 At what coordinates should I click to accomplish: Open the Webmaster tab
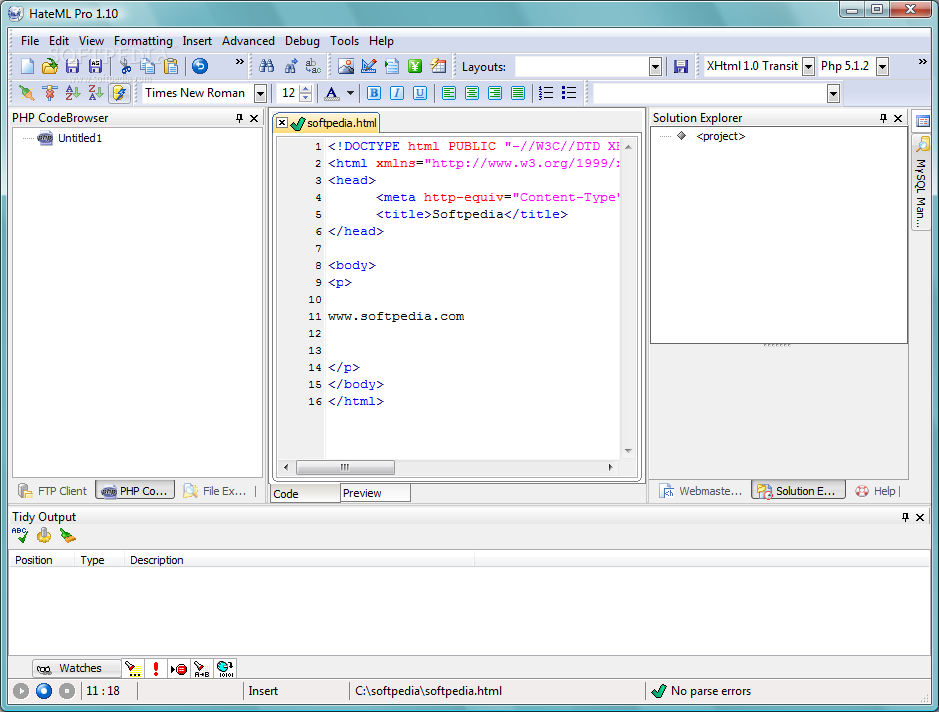click(x=701, y=491)
